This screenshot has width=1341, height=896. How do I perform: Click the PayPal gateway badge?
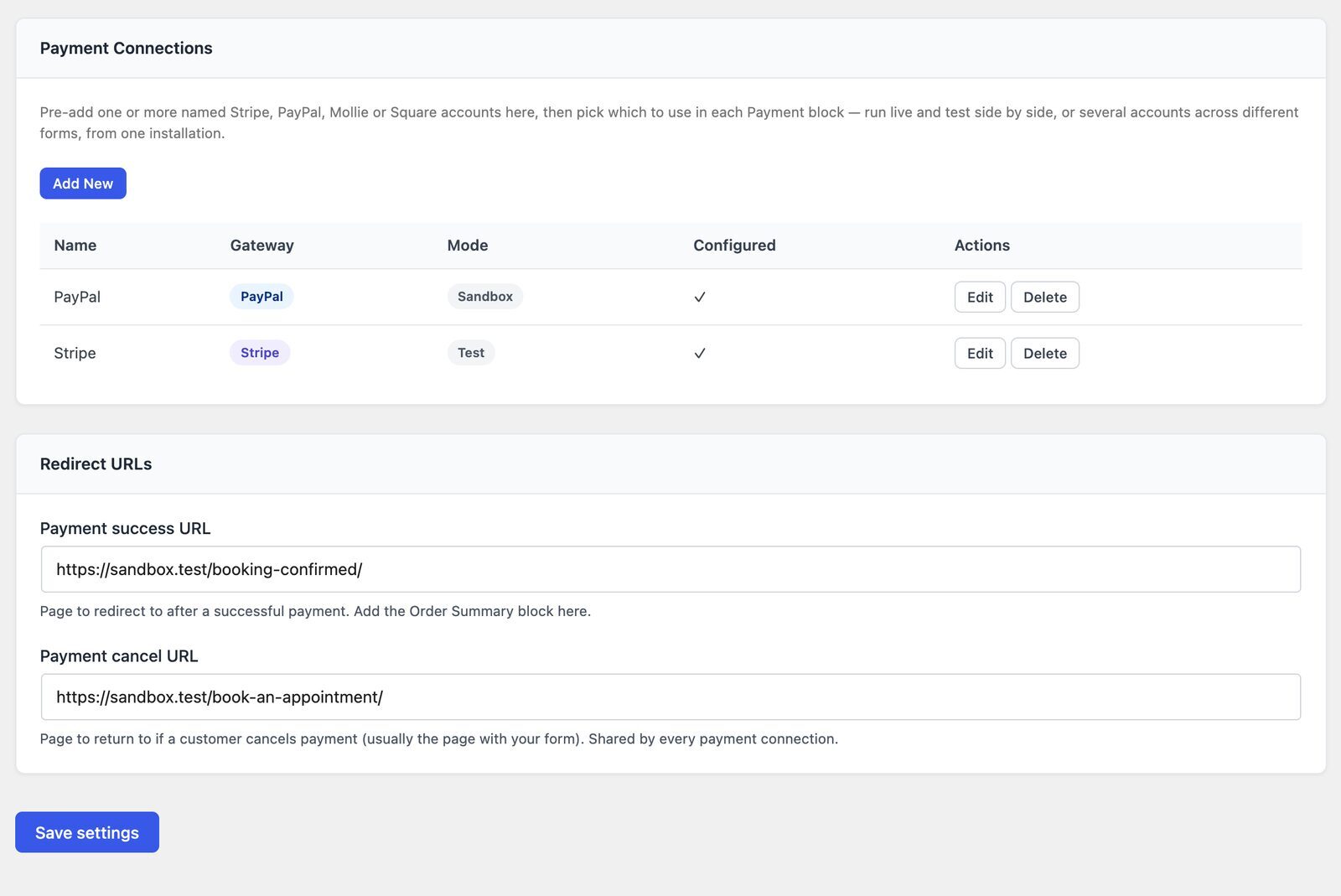(261, 297)
